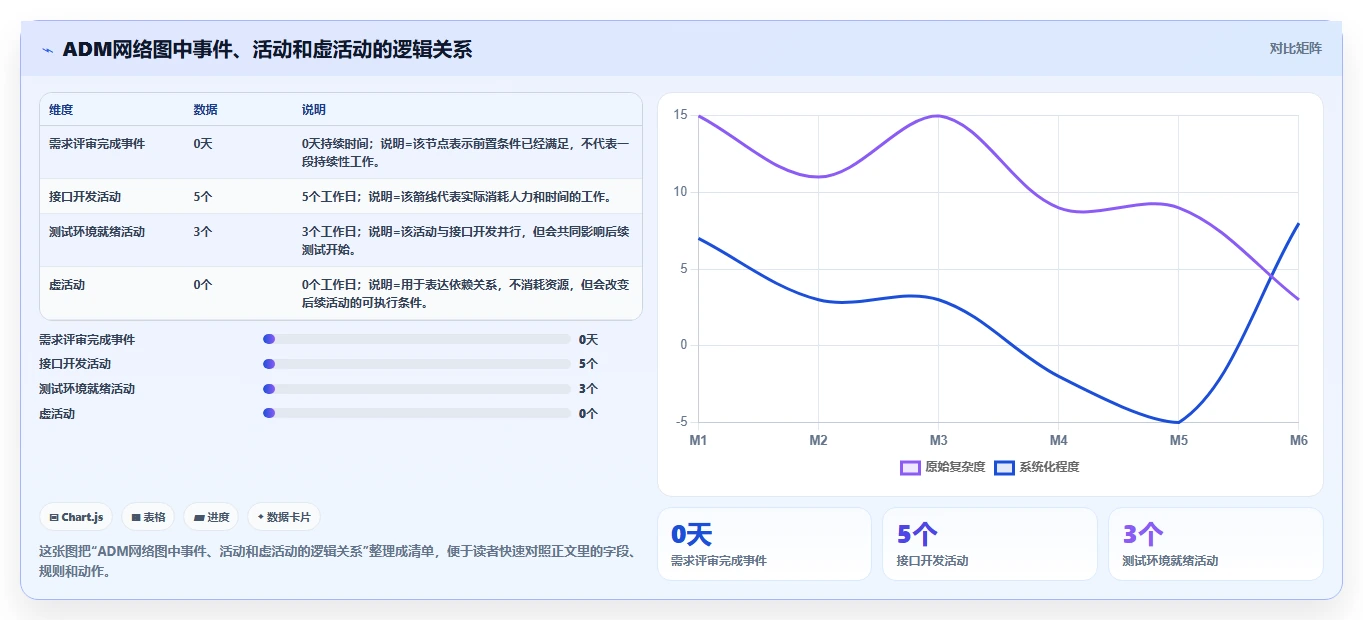Viewport: 1363px width, 620px height.
Task: Click 虚活动 description starting 0个工作日
Action: click(466, 294)
